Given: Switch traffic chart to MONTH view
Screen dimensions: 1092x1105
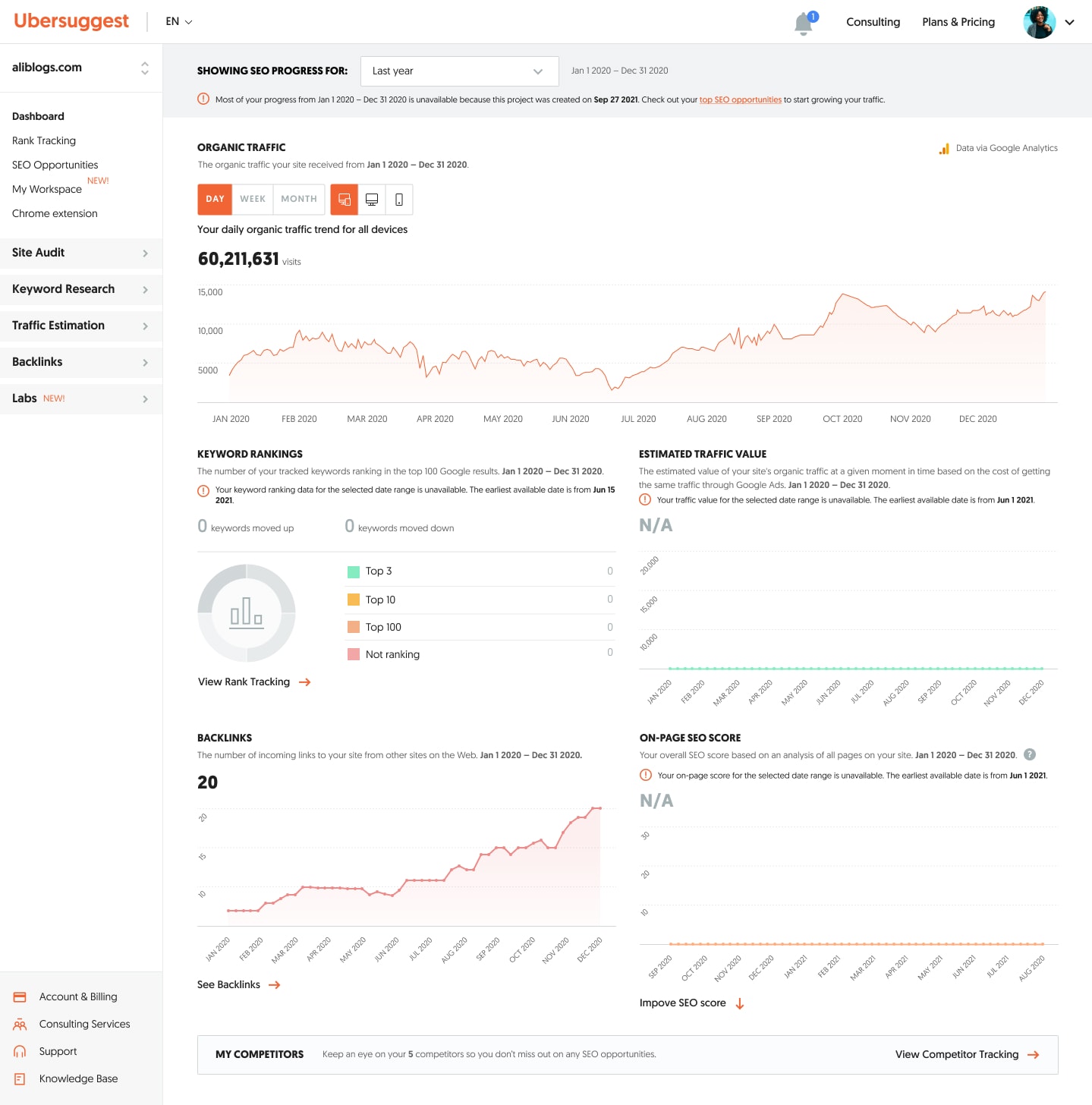Looking at the screenshot, I should pos(299,200).
